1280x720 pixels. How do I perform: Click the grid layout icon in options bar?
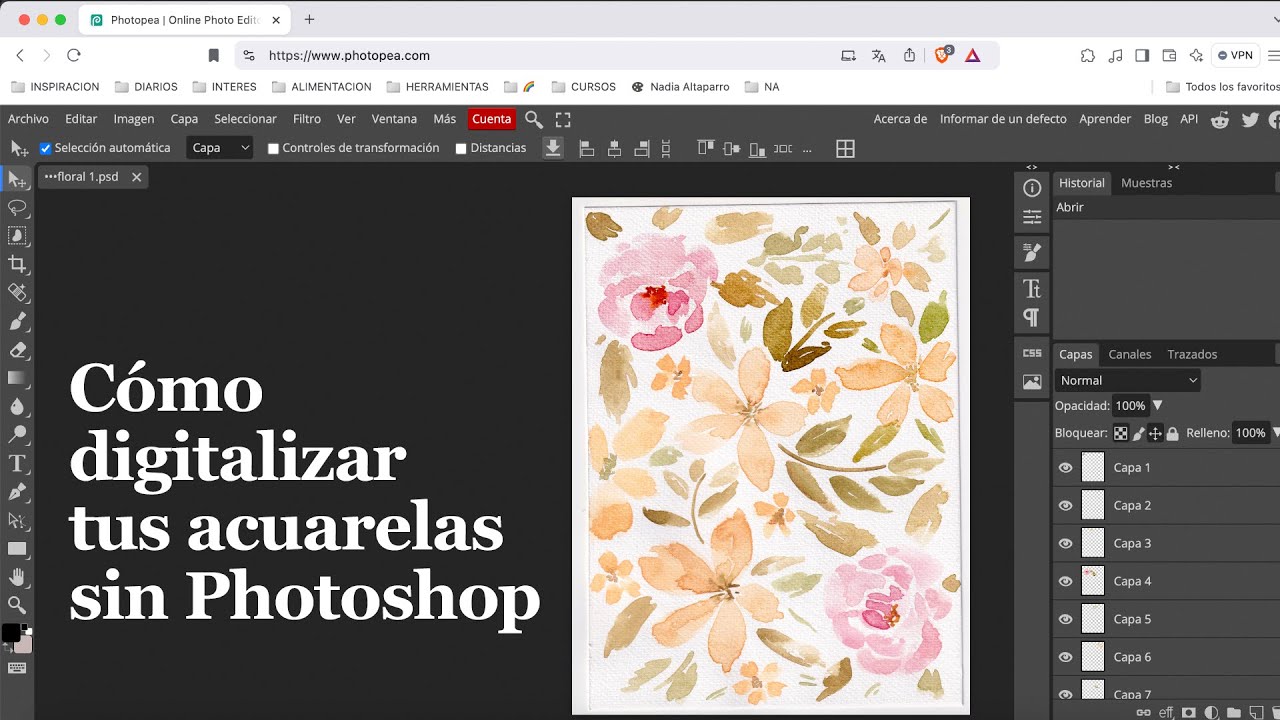[x=845, y=148]
